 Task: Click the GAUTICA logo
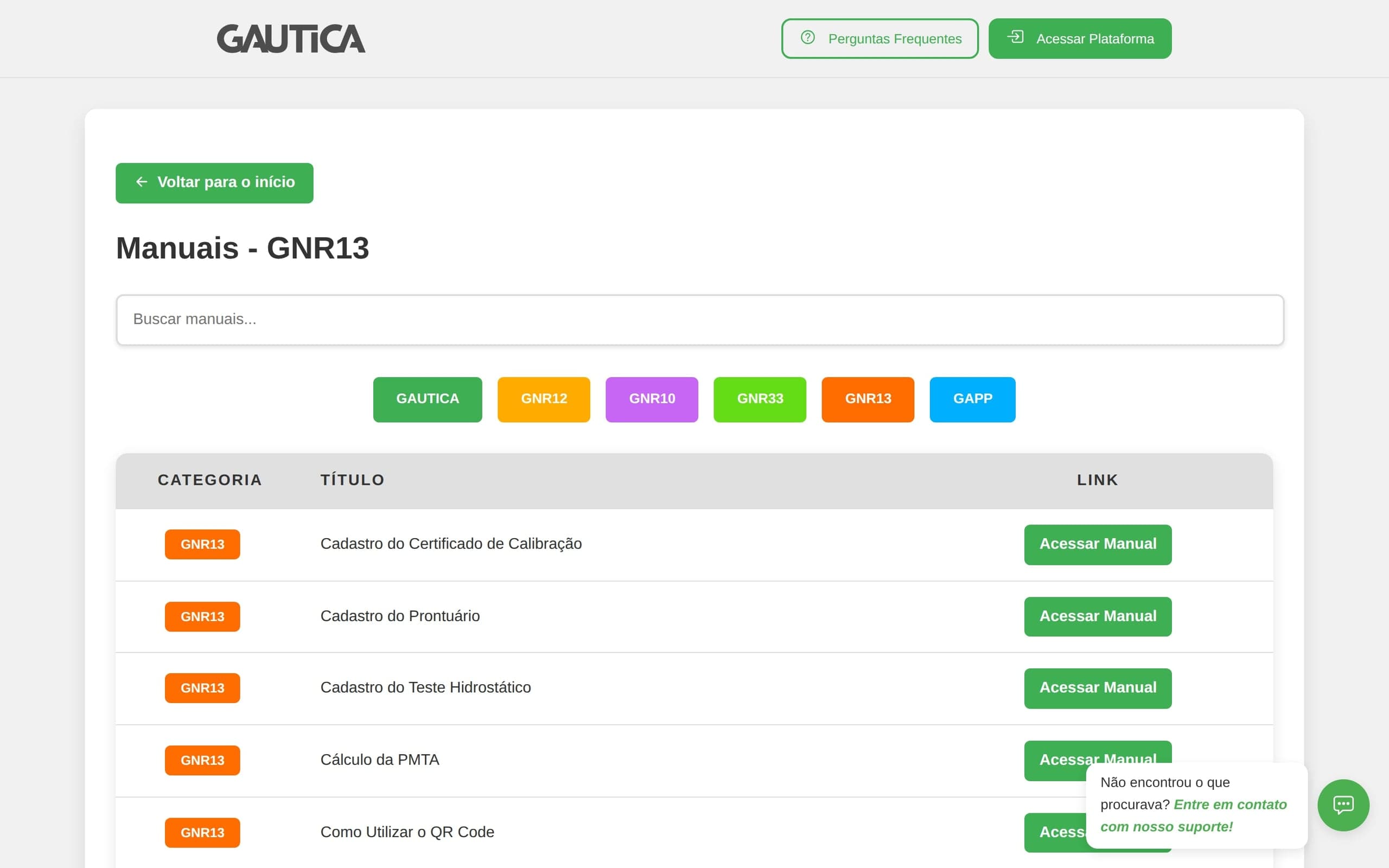point(291,39)
